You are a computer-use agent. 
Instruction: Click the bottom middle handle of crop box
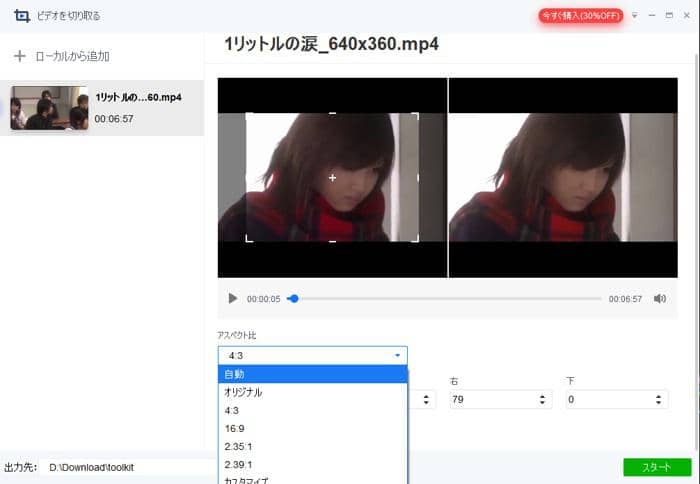click(x=332, y=242)
